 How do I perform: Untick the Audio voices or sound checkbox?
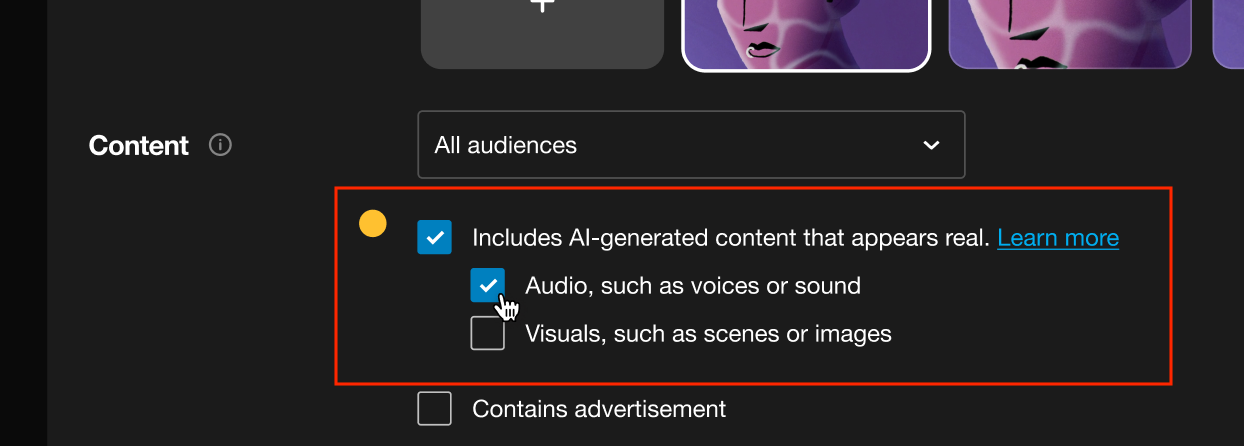pos(488,286)
